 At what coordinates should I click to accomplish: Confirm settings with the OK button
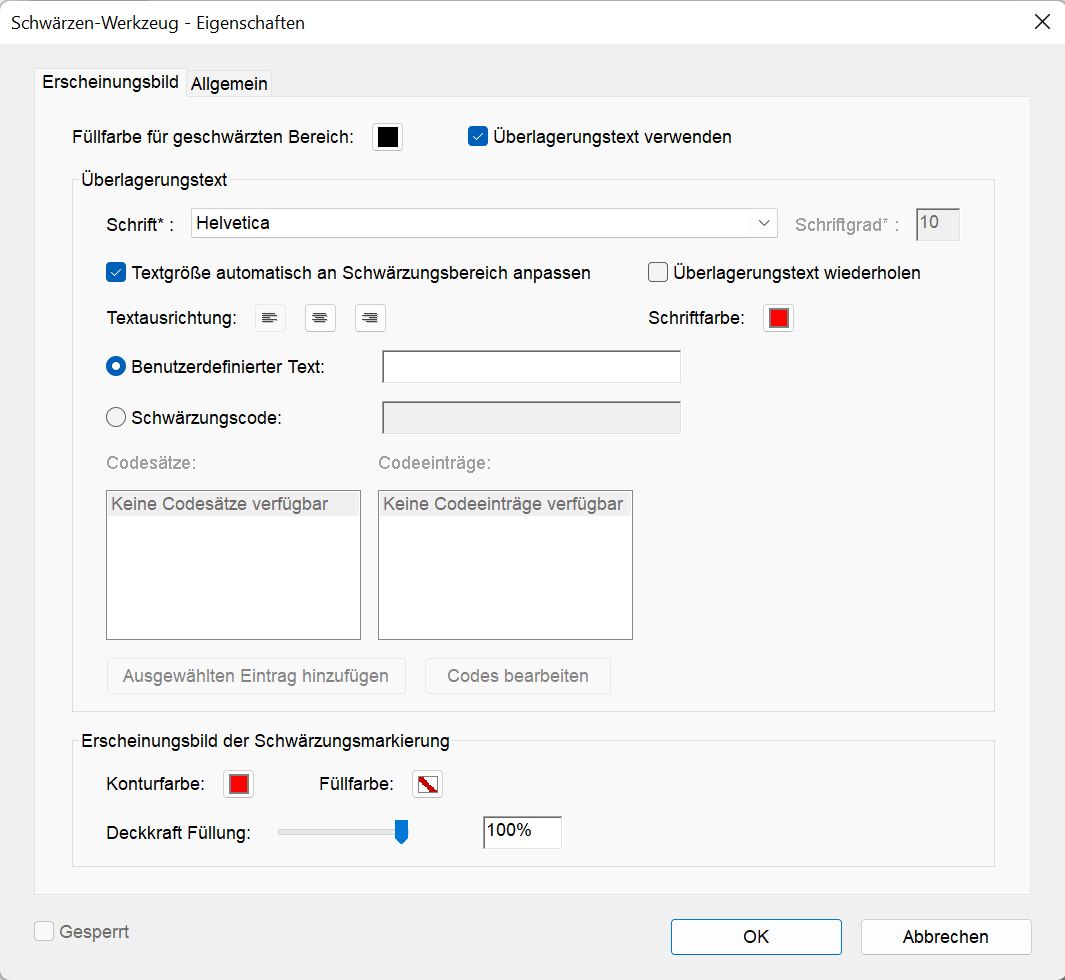pyautogui.click(x=756, y=937)
